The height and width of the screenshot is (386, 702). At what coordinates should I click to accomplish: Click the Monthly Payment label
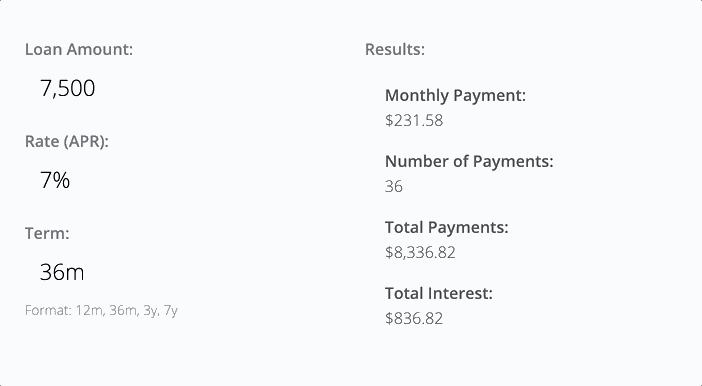tap(455, 95)
